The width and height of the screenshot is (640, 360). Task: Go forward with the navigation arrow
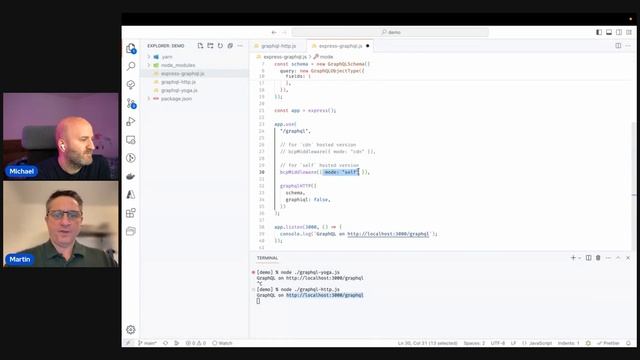(x=284, y=32)
